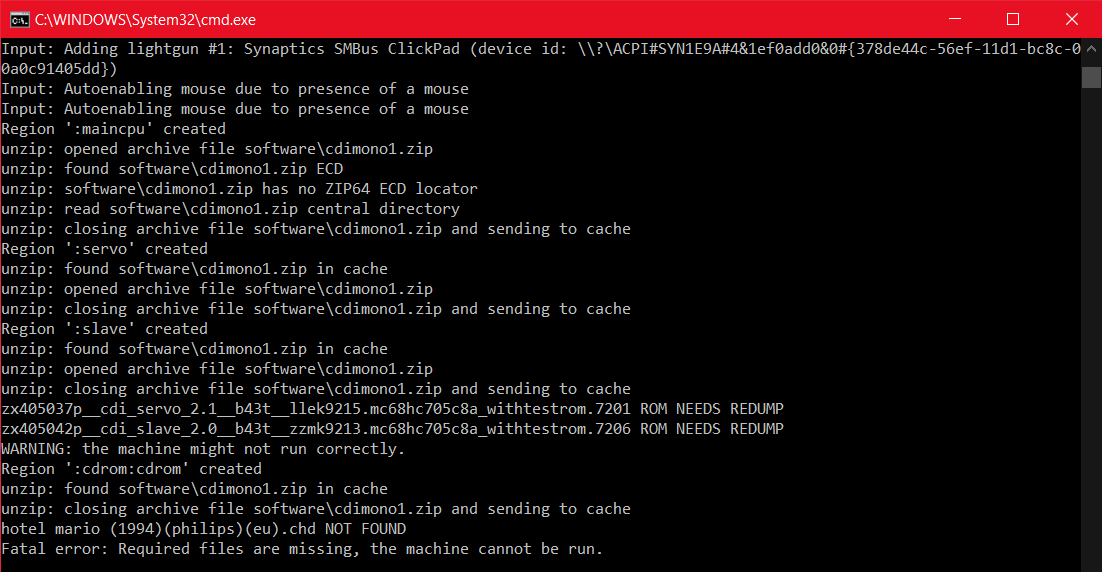The height and width of the screenshot is (572, 1102).
Task: Click the C:\WINDOWS\System32\cmd.exe title text
Action: (x=145, y=20)
